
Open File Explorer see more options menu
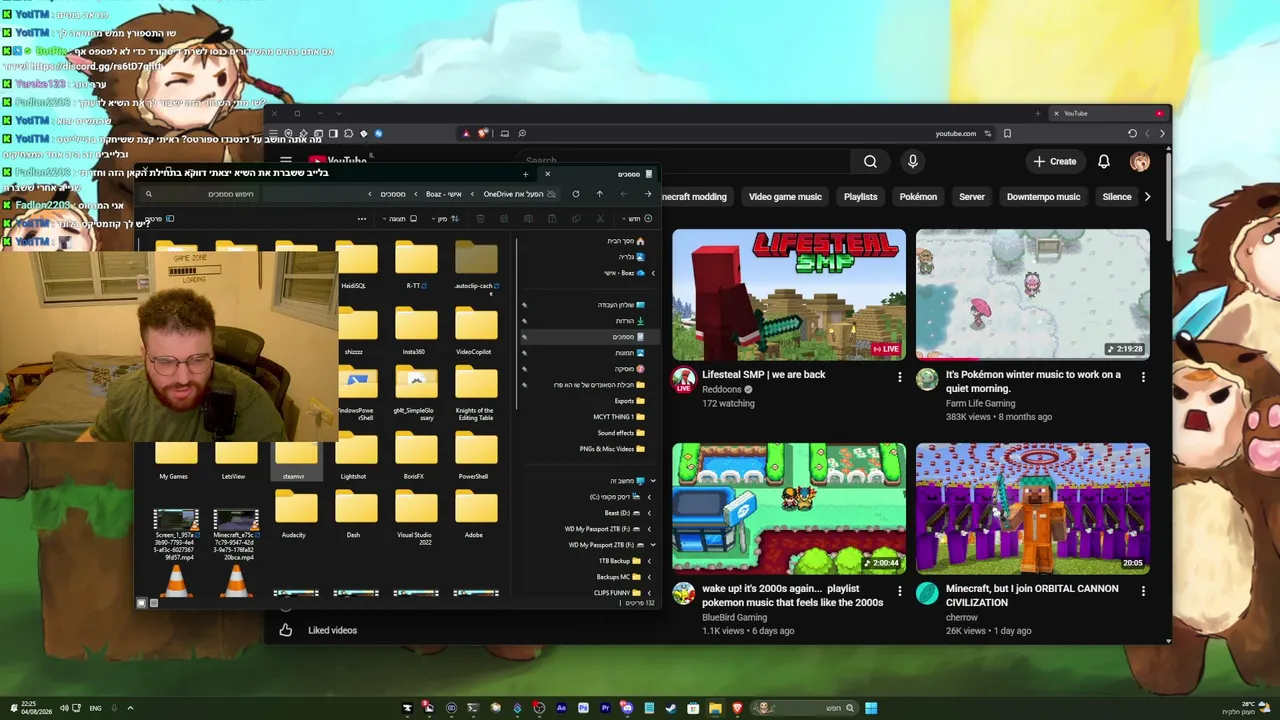[362, 219]
